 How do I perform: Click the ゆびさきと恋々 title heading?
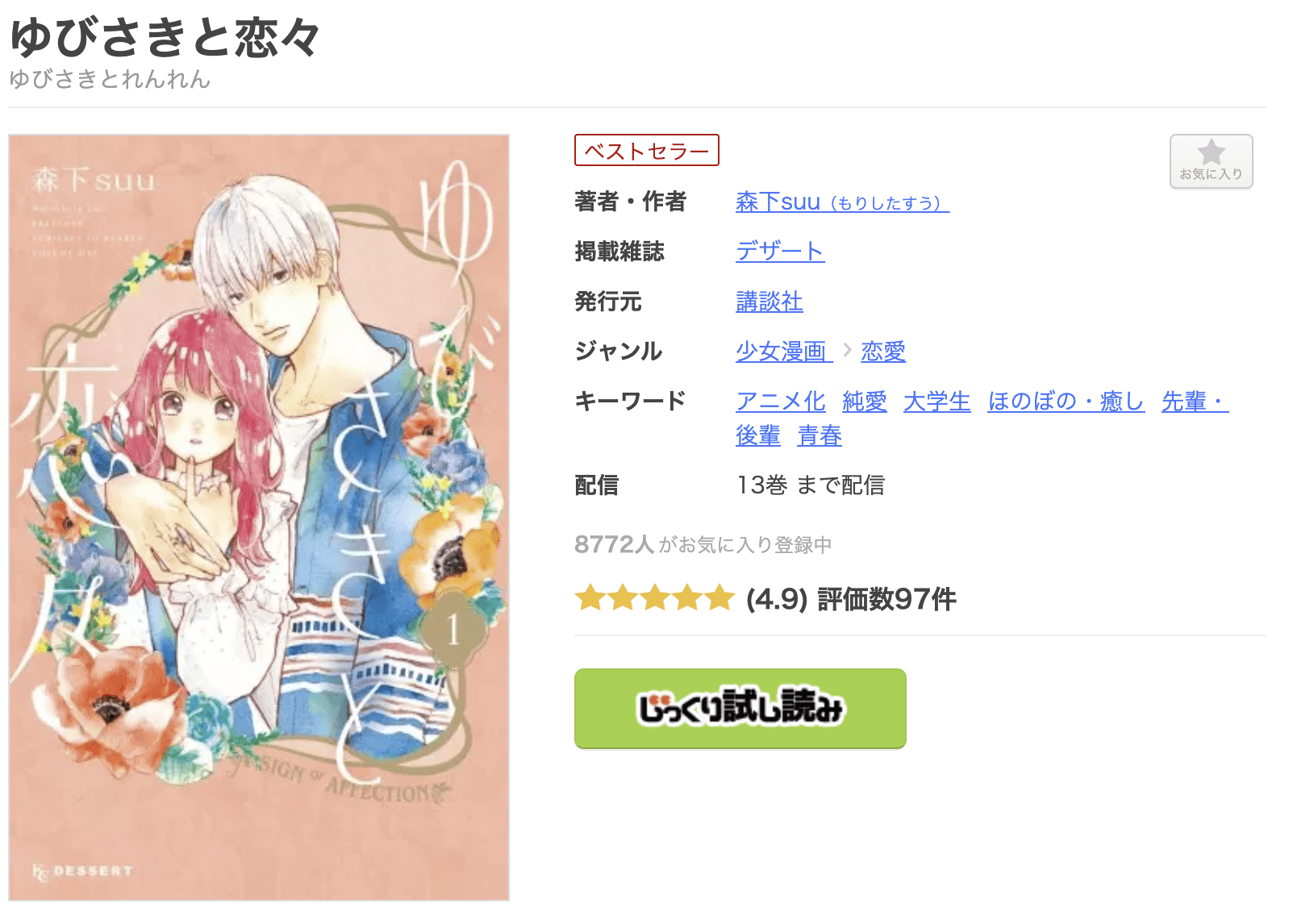coord(165,37)
